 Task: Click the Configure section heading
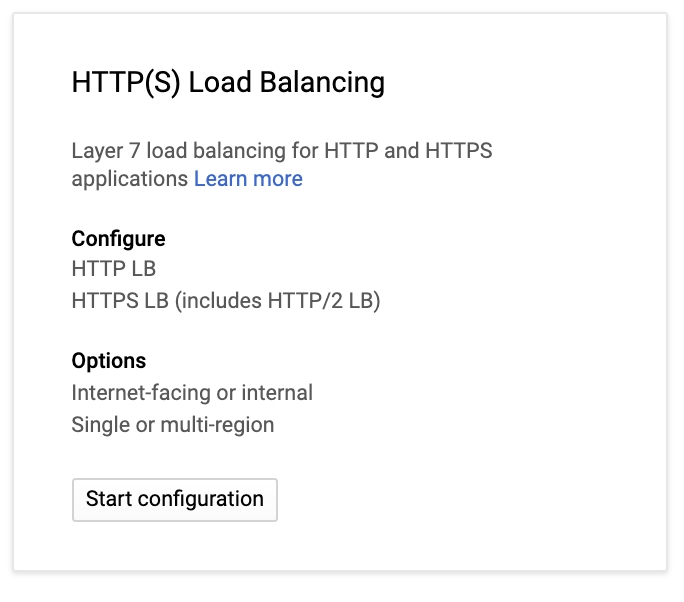click(x=118, y=239)
